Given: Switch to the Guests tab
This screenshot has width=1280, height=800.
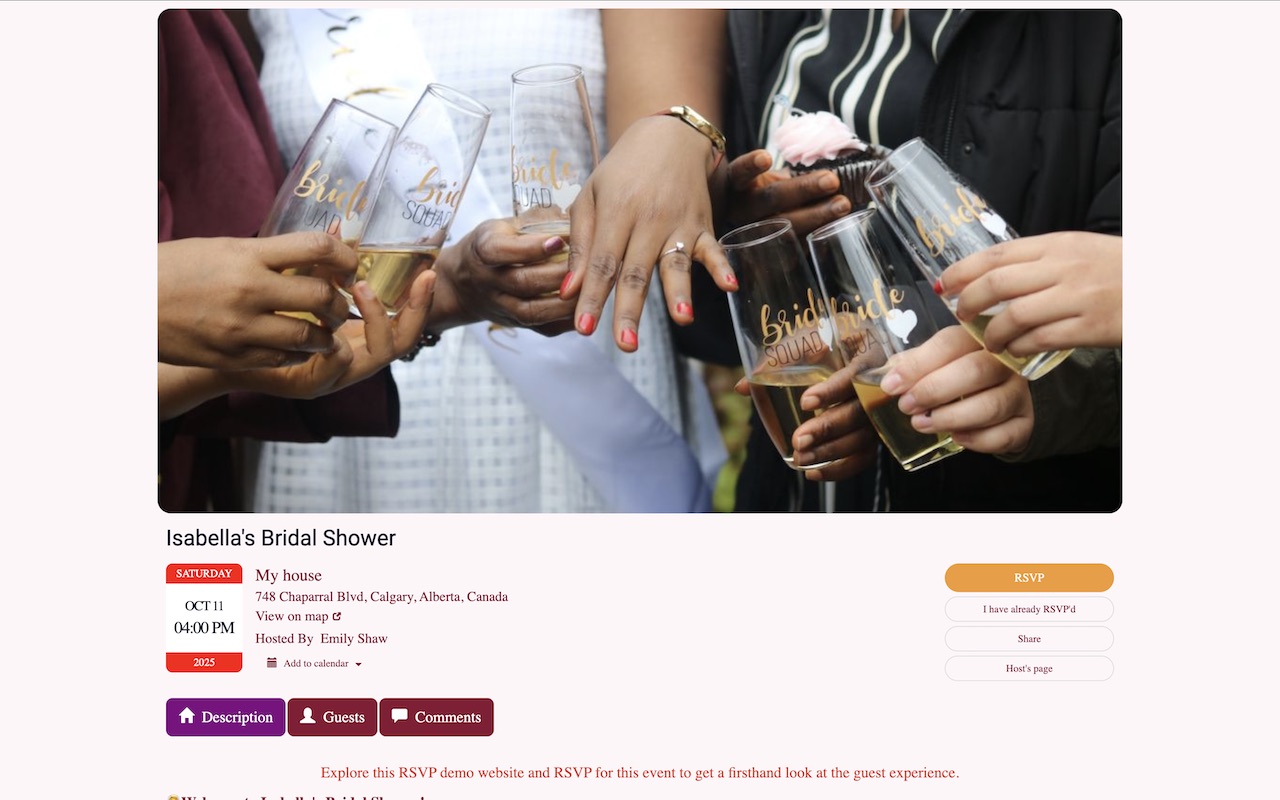Looking at the screenshot, I should click(332, 717).
